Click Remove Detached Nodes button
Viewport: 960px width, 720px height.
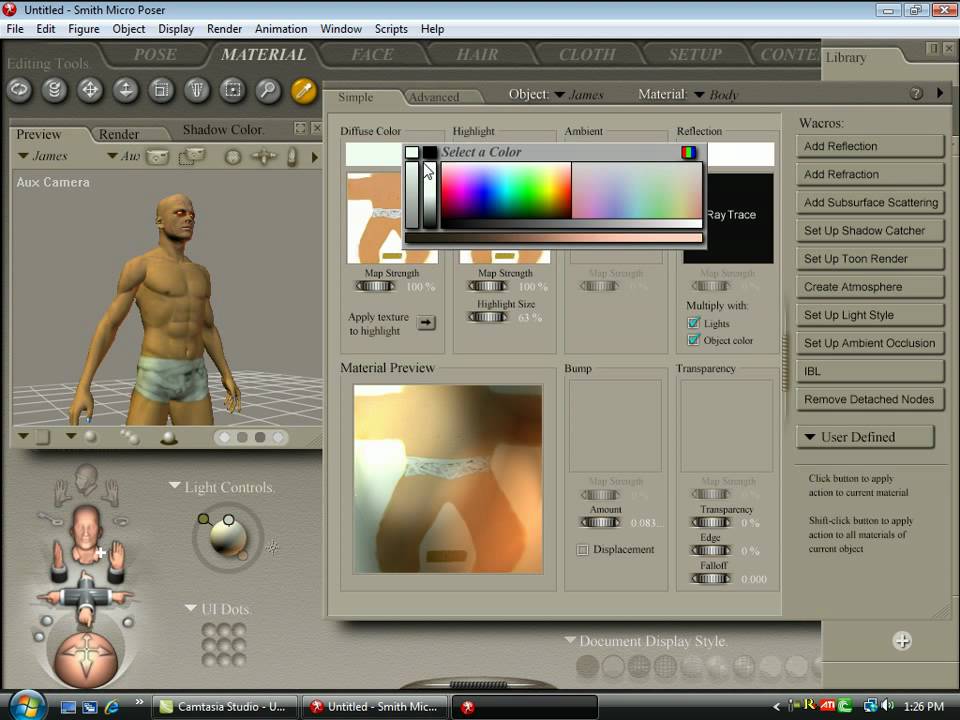[869, 400]
